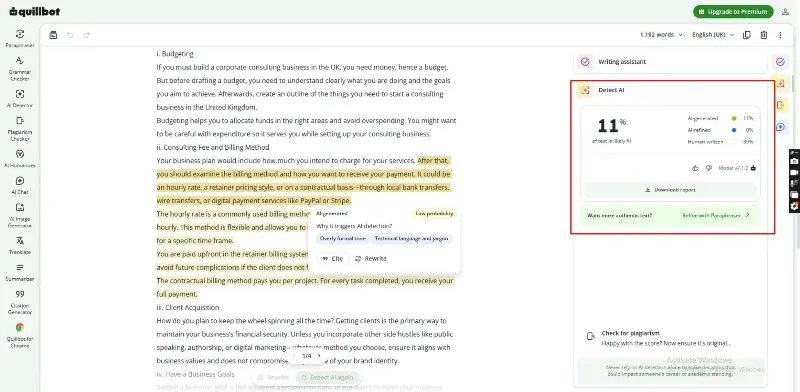Give thumbs down on detection result
Screen dimensions: 800x392
click(x=708, y=168)
